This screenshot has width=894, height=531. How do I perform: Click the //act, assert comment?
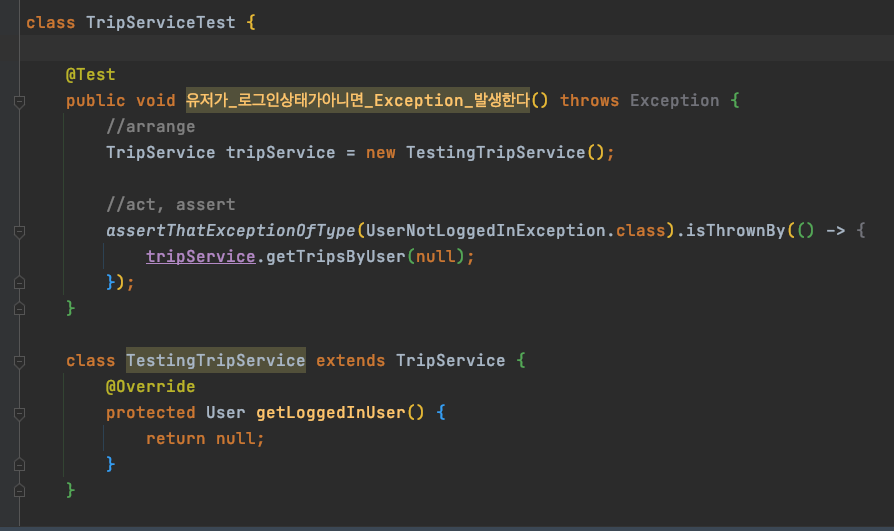[x=170, y=205]
